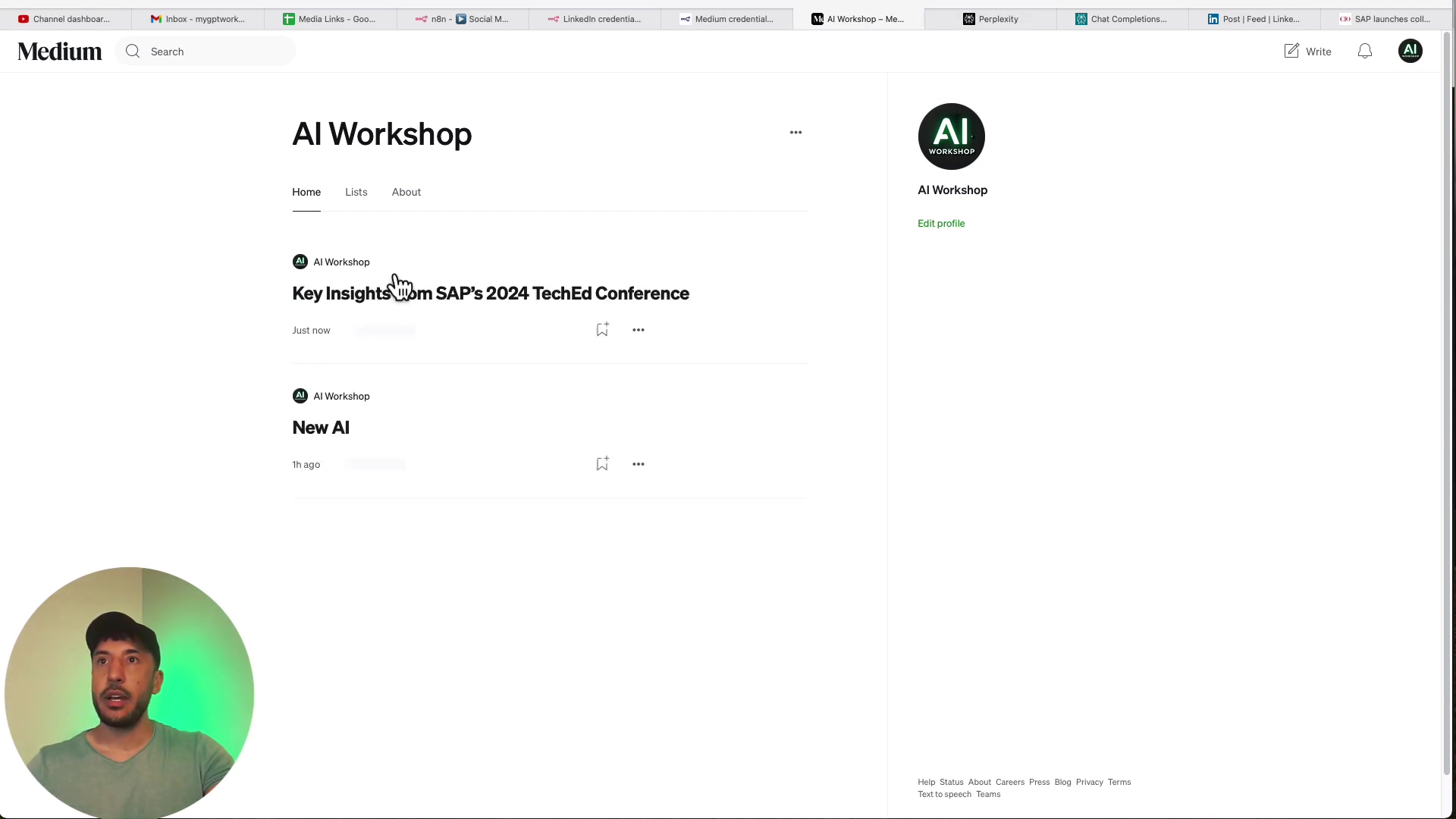This screenshot has height=819, width=1456.
Task: Focus the Search input field
Action: point(206,52)
